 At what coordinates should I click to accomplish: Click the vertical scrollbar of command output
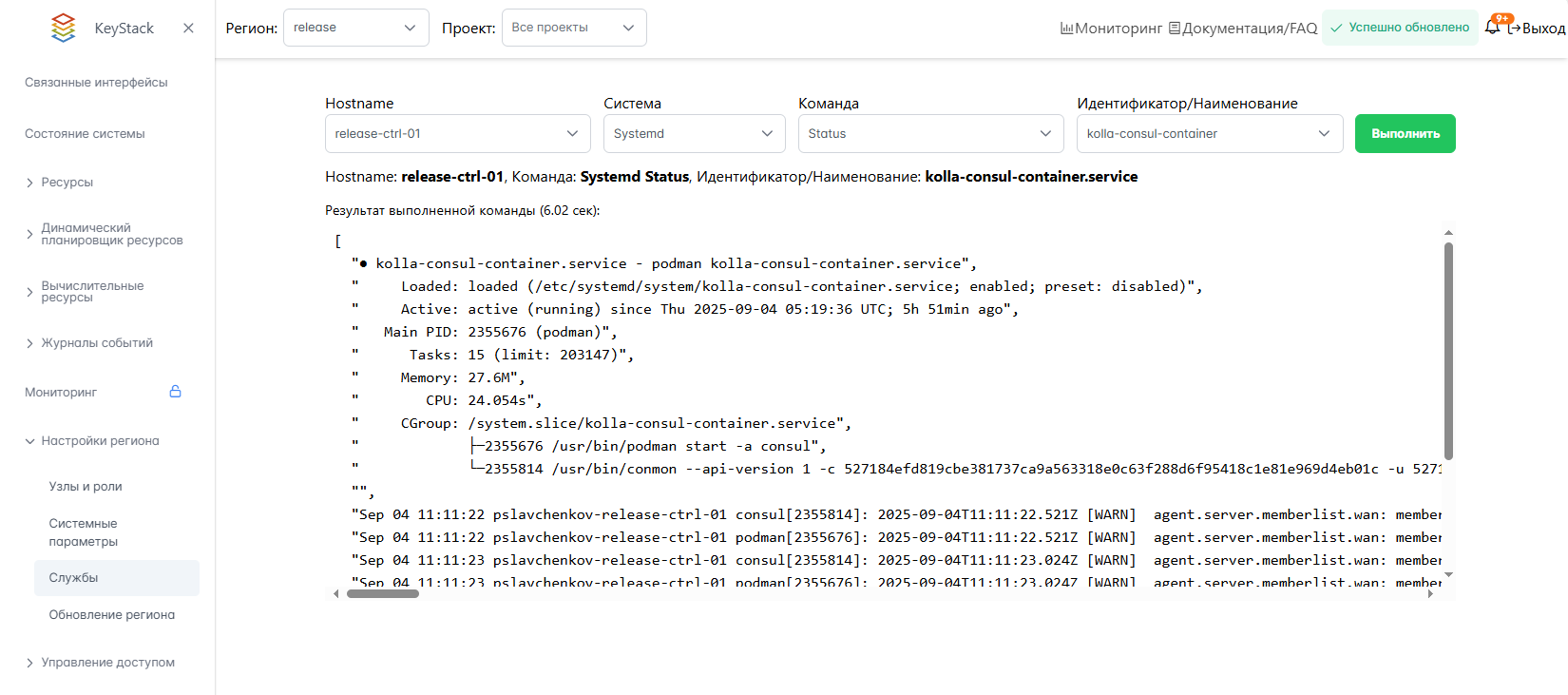1448,352
